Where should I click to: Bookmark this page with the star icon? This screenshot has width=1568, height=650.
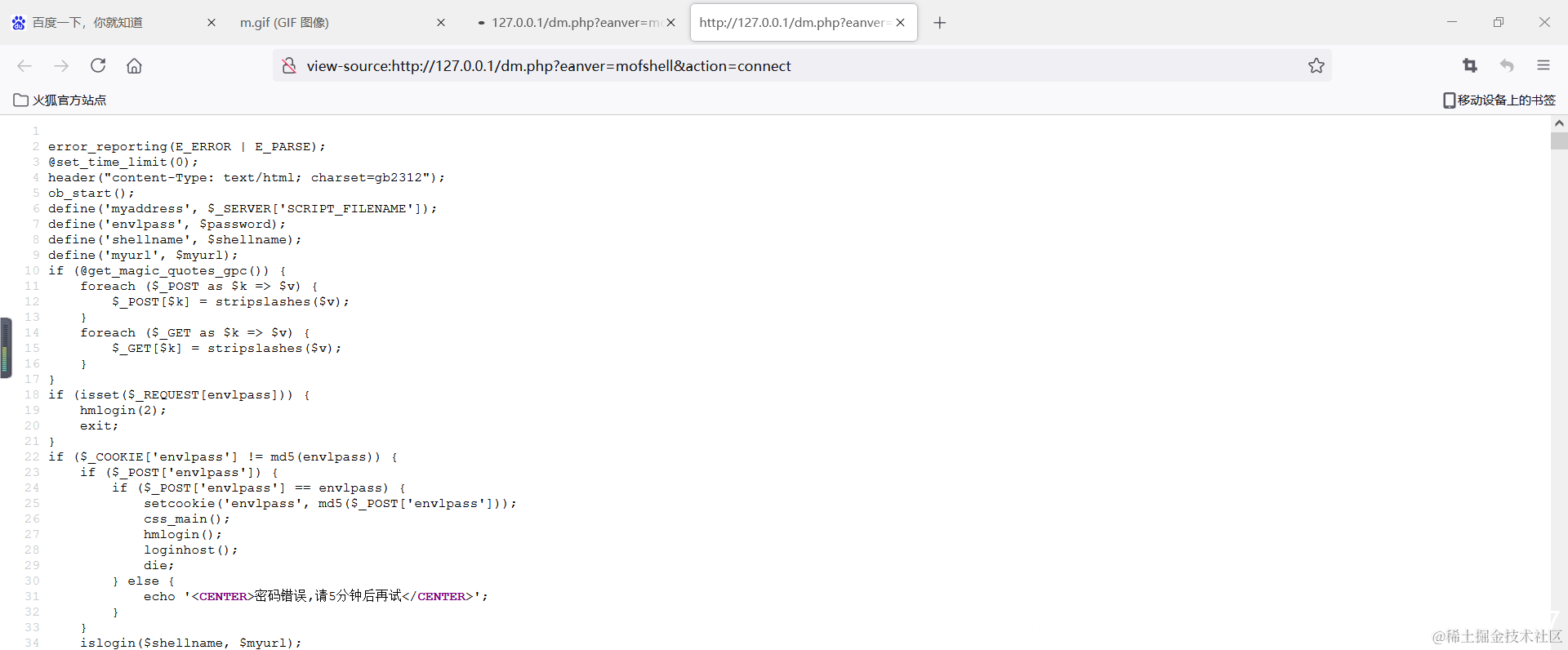tap(1316, 66)
